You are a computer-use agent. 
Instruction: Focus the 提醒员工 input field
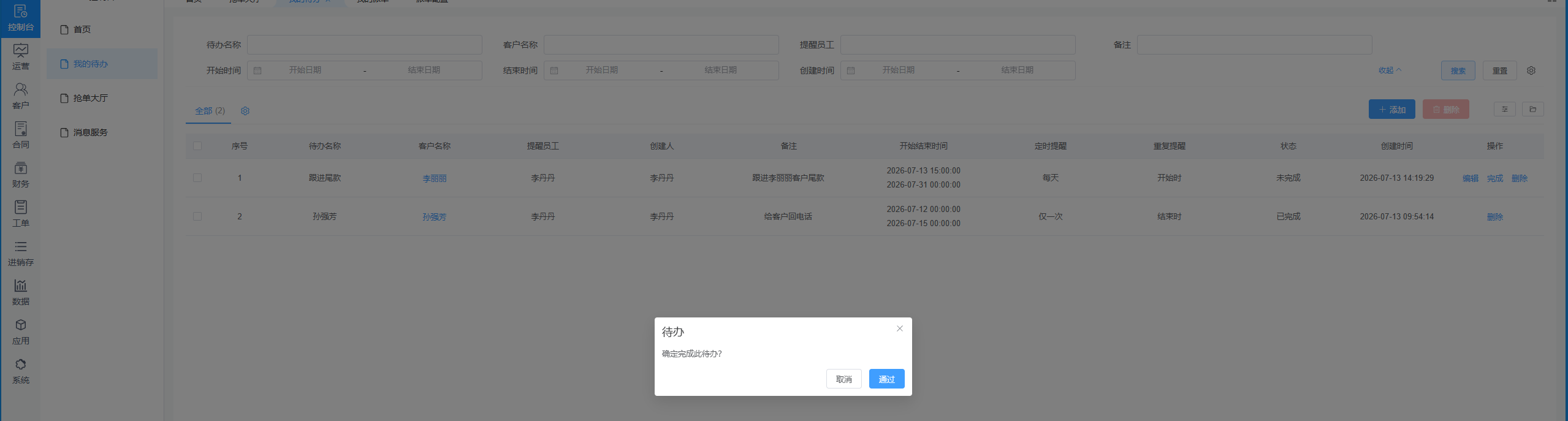click(x=957, y=45)
